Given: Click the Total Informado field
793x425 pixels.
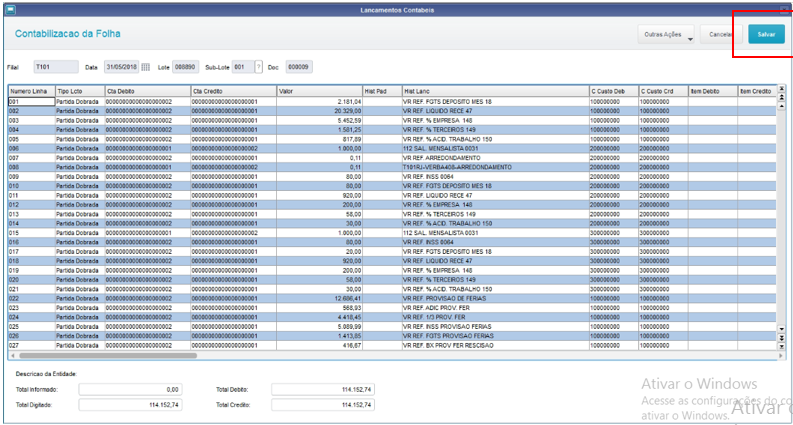Looking at the screenshot, I should [130, 389].
